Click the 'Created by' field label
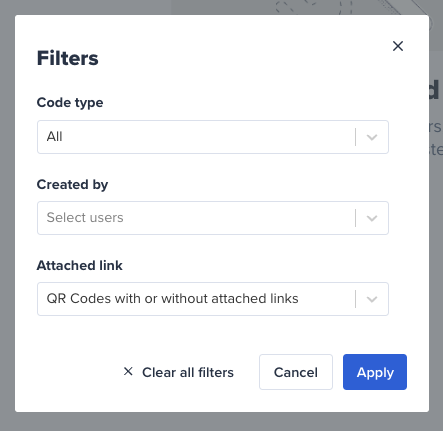The height and width of the screenshot is (431, 443). click(72, 185)
